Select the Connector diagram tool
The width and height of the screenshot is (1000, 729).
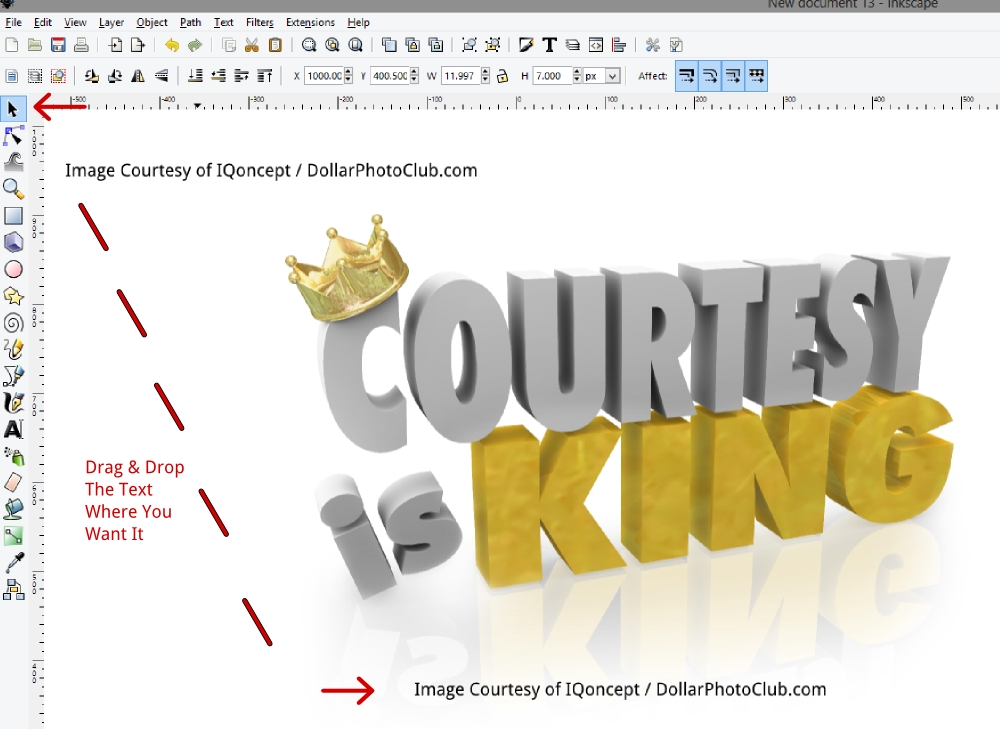tap(13, 589)
